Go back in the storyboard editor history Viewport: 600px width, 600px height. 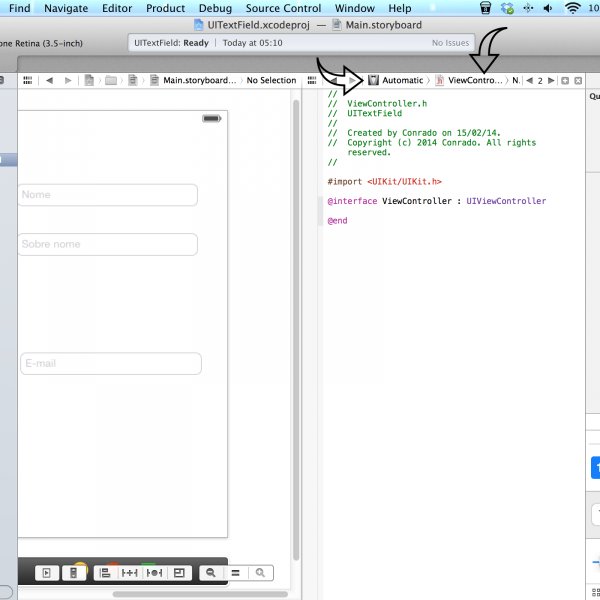[x=49, y=80]
